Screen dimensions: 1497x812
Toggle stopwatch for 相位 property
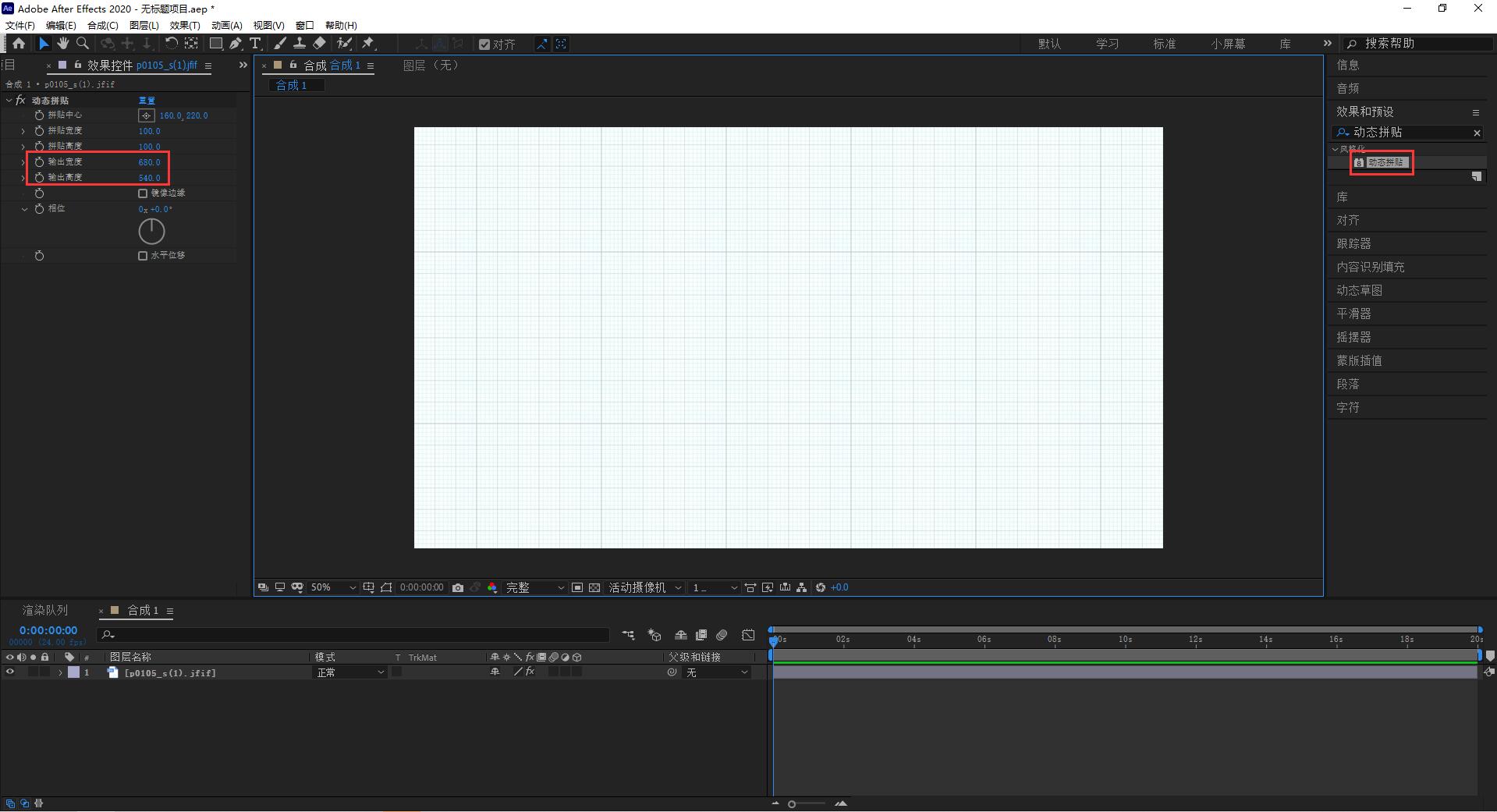point(39,209)
